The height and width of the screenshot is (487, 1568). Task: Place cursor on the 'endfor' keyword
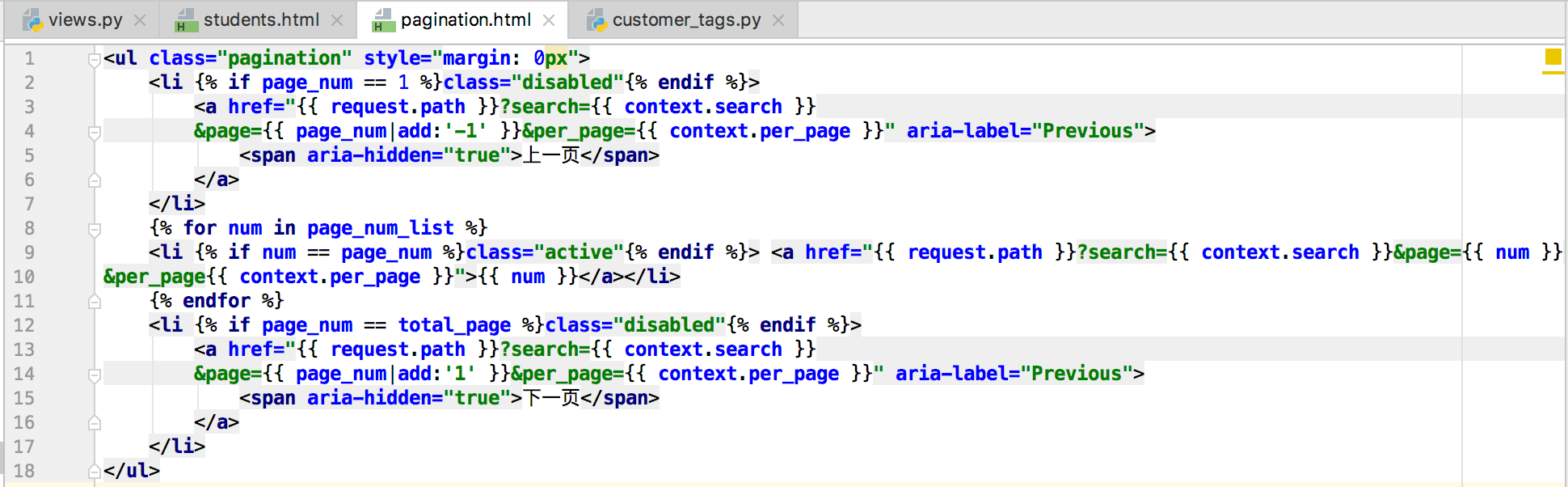tap(217, 301)
